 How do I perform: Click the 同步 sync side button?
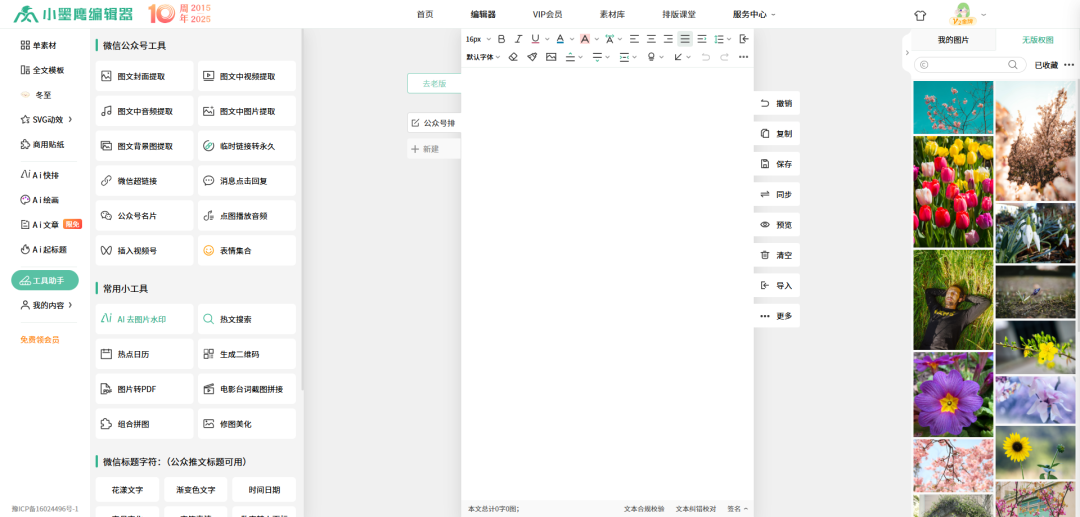pos(777,194)
